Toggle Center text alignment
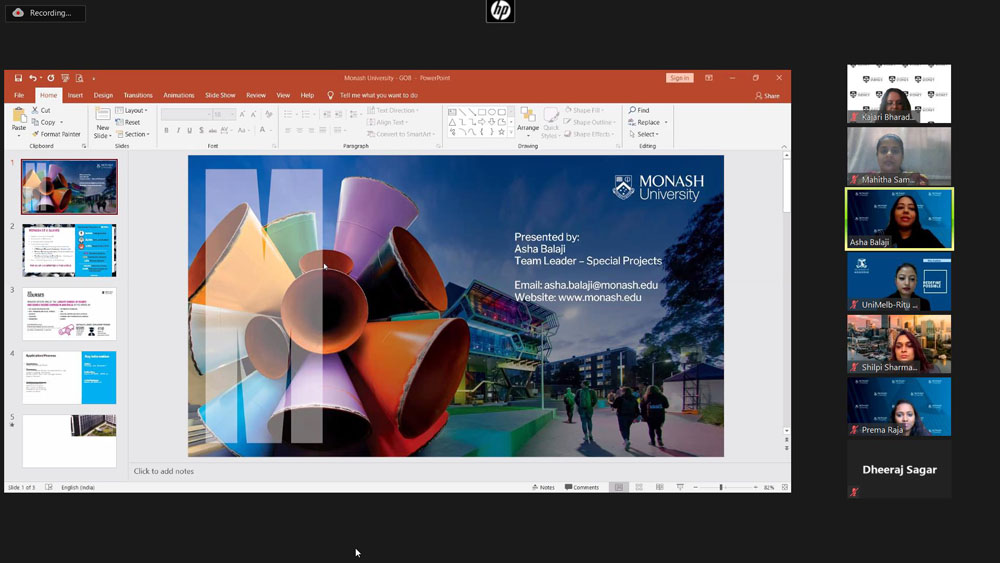Viewport: 1000px width, 563px height. tap(299, 130)
